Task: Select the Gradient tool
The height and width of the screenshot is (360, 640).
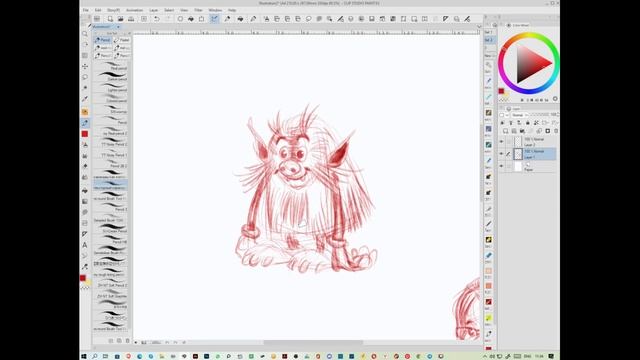Action: point(85,202)
